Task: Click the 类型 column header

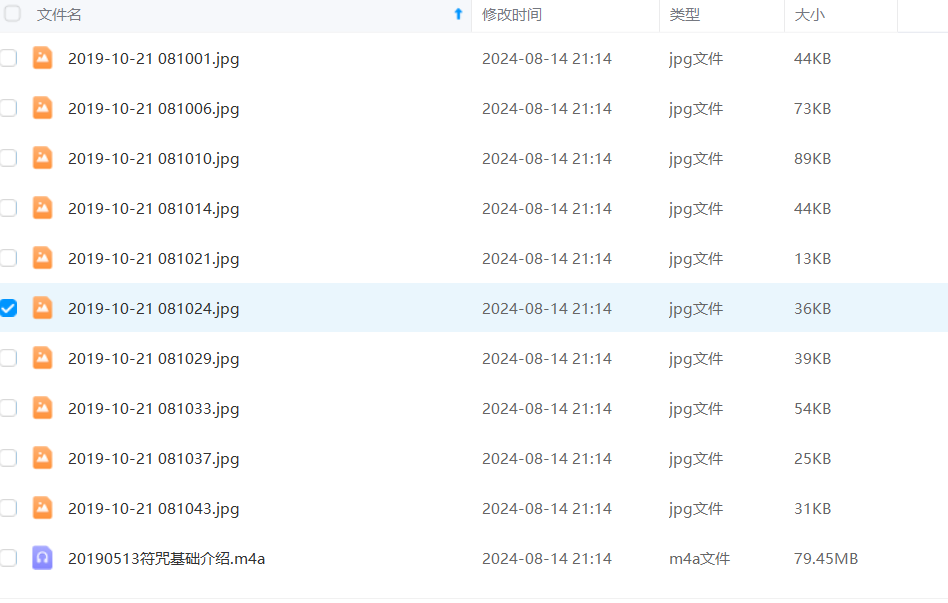Action: click(684, 15)
